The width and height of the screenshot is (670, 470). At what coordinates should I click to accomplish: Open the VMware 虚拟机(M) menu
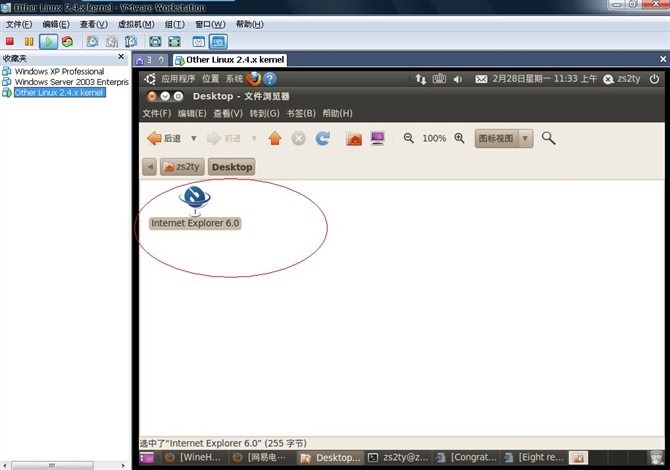(x=136, y=24)
